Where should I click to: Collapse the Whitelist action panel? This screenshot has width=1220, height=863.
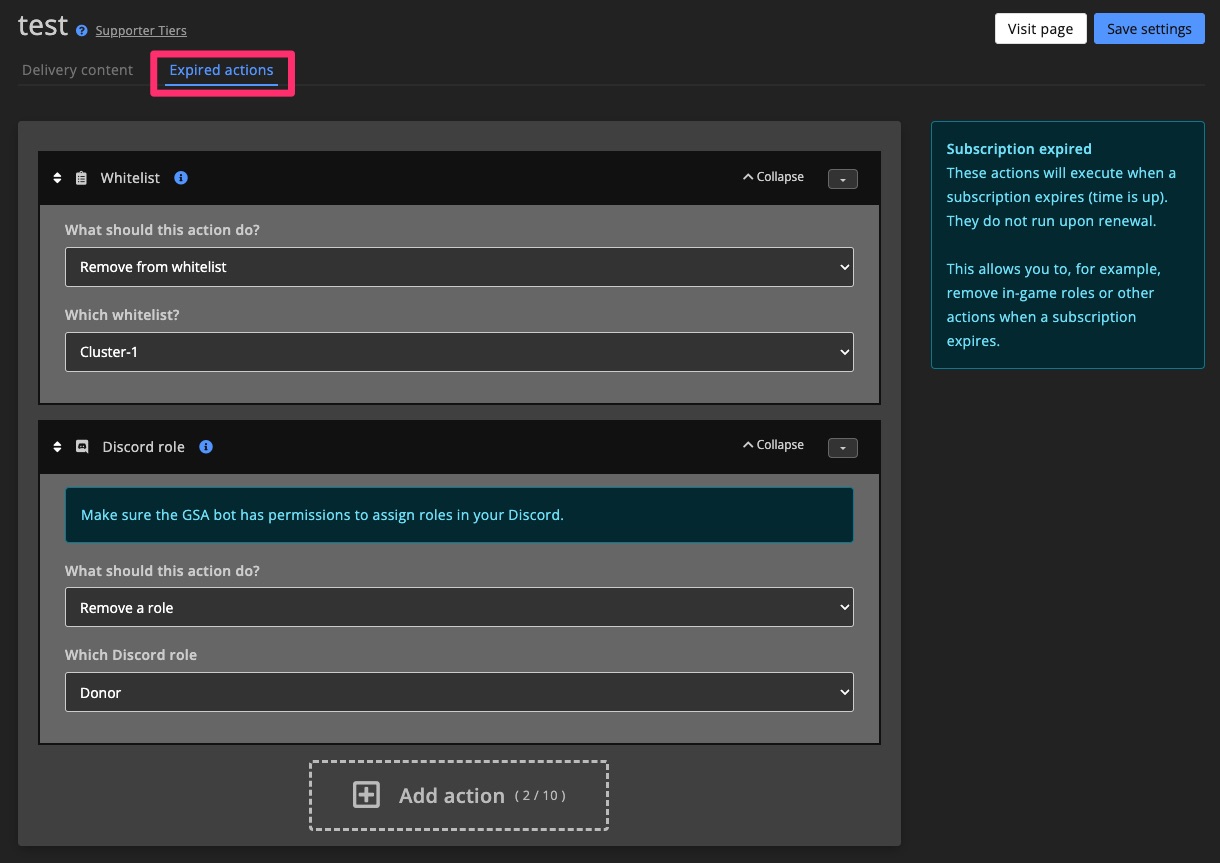pos(773,177)
